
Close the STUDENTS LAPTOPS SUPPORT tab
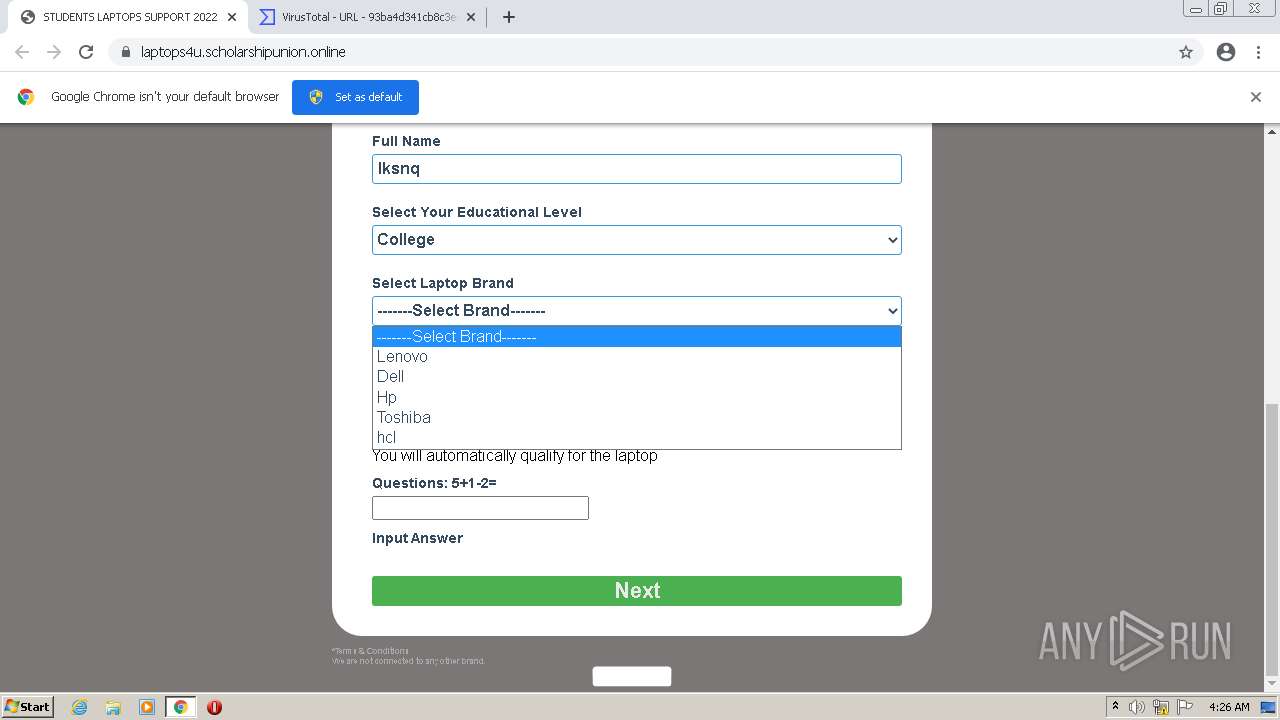232,17
